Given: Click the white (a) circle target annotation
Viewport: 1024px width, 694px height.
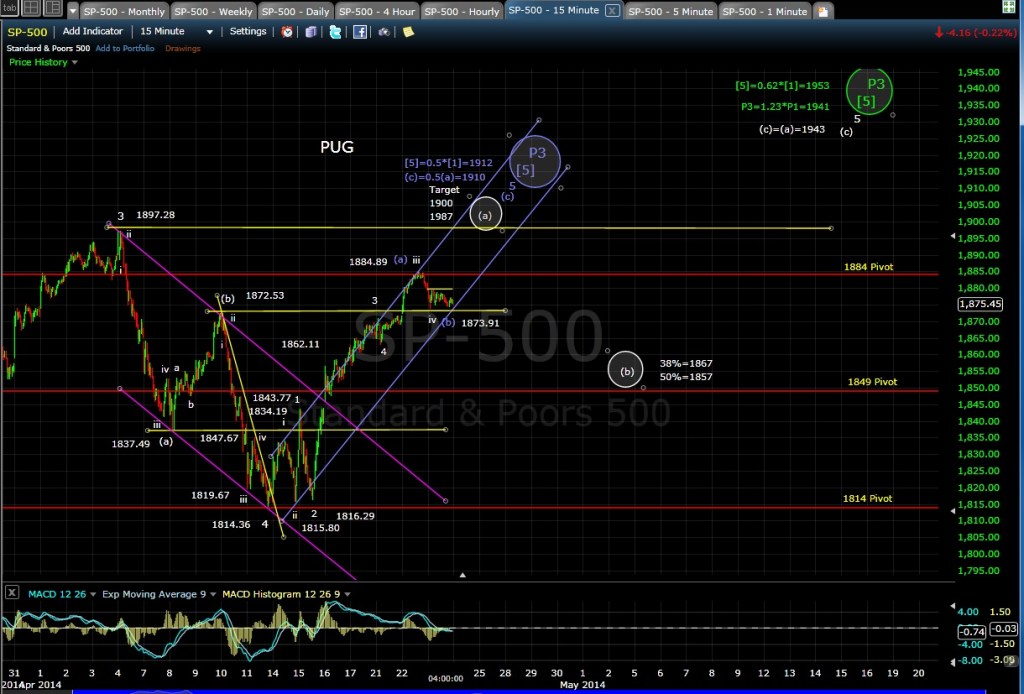Looking at the screenshot, I should 485,214.
